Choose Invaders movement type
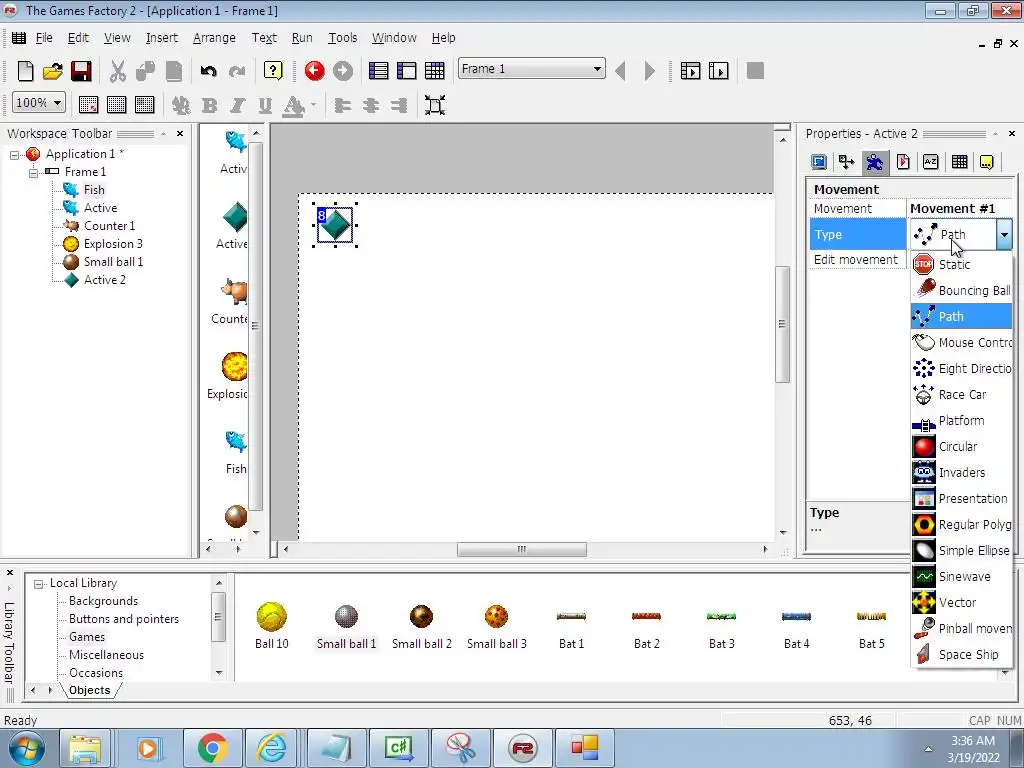The width and height of the screenshot is (1024, 768). click(961, 472)
